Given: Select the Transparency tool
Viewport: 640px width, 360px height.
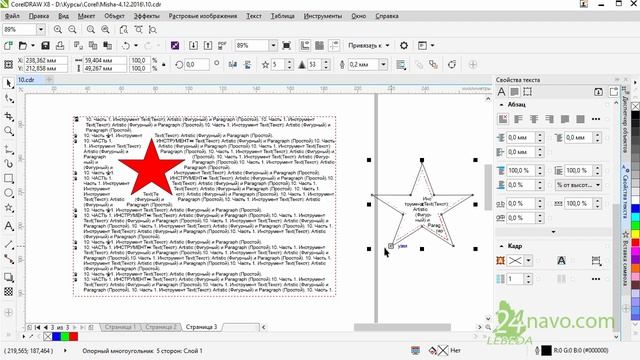Looking at the screenshot, I should [9, 292].
